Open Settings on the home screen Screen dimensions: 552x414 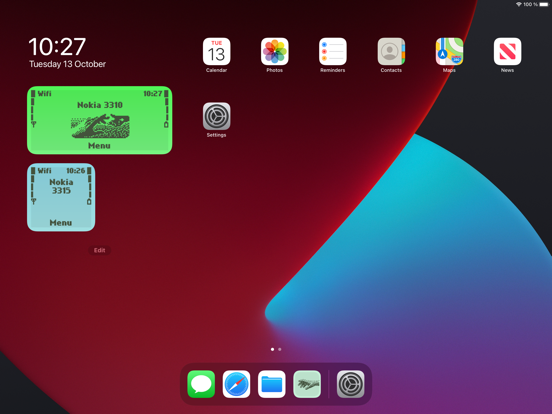(x=217, y=116)
